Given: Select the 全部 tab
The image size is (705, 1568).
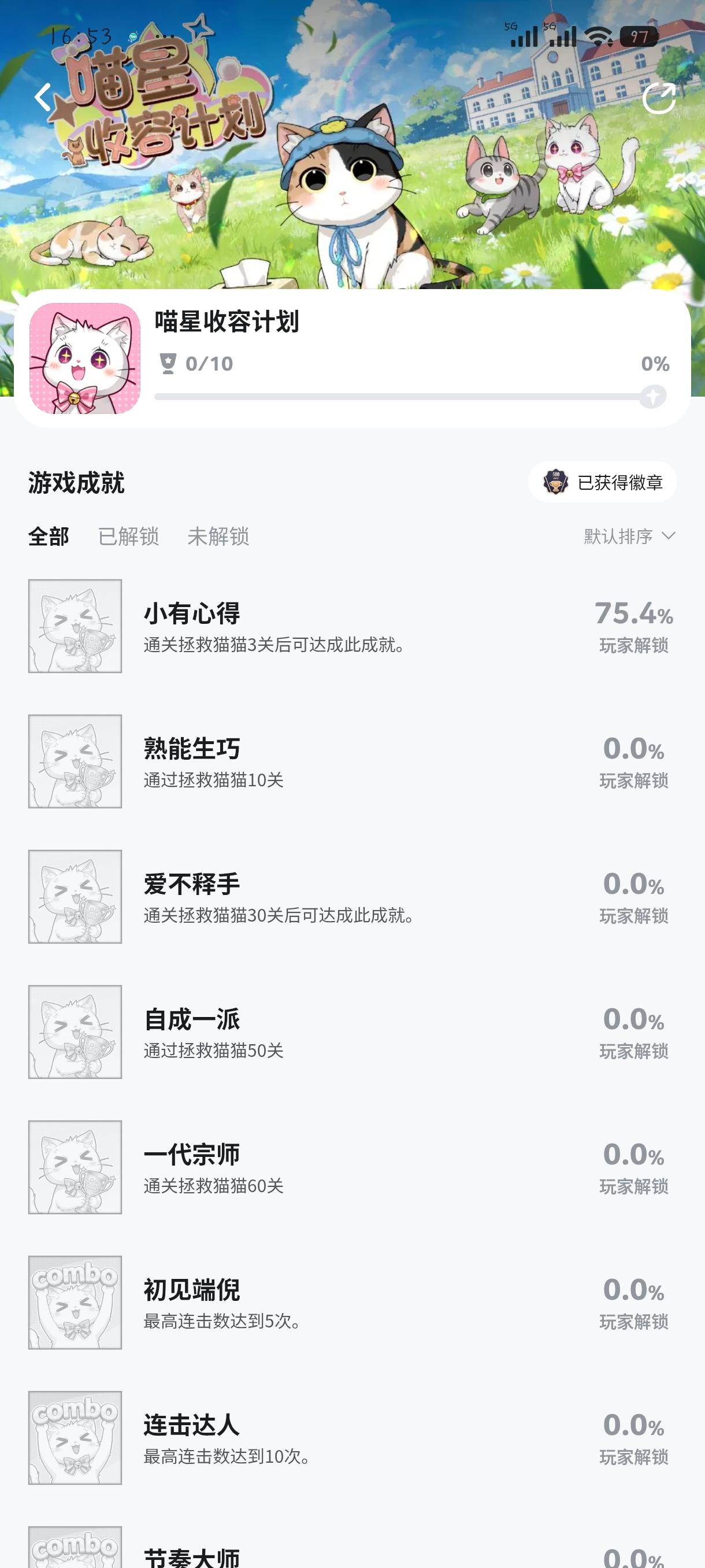Looking at the screenshot, I should [49, 537].
